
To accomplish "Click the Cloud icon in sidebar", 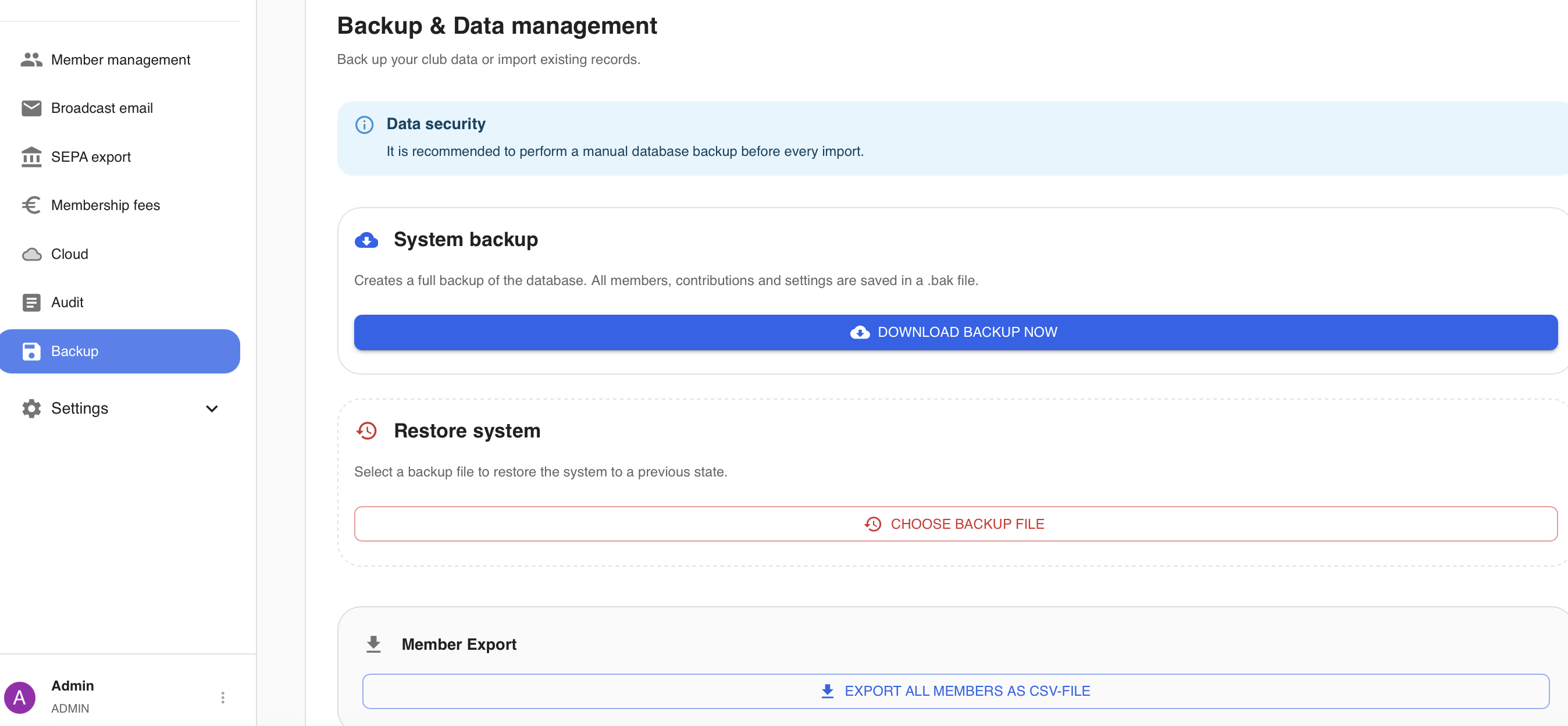I will (31, 254).
